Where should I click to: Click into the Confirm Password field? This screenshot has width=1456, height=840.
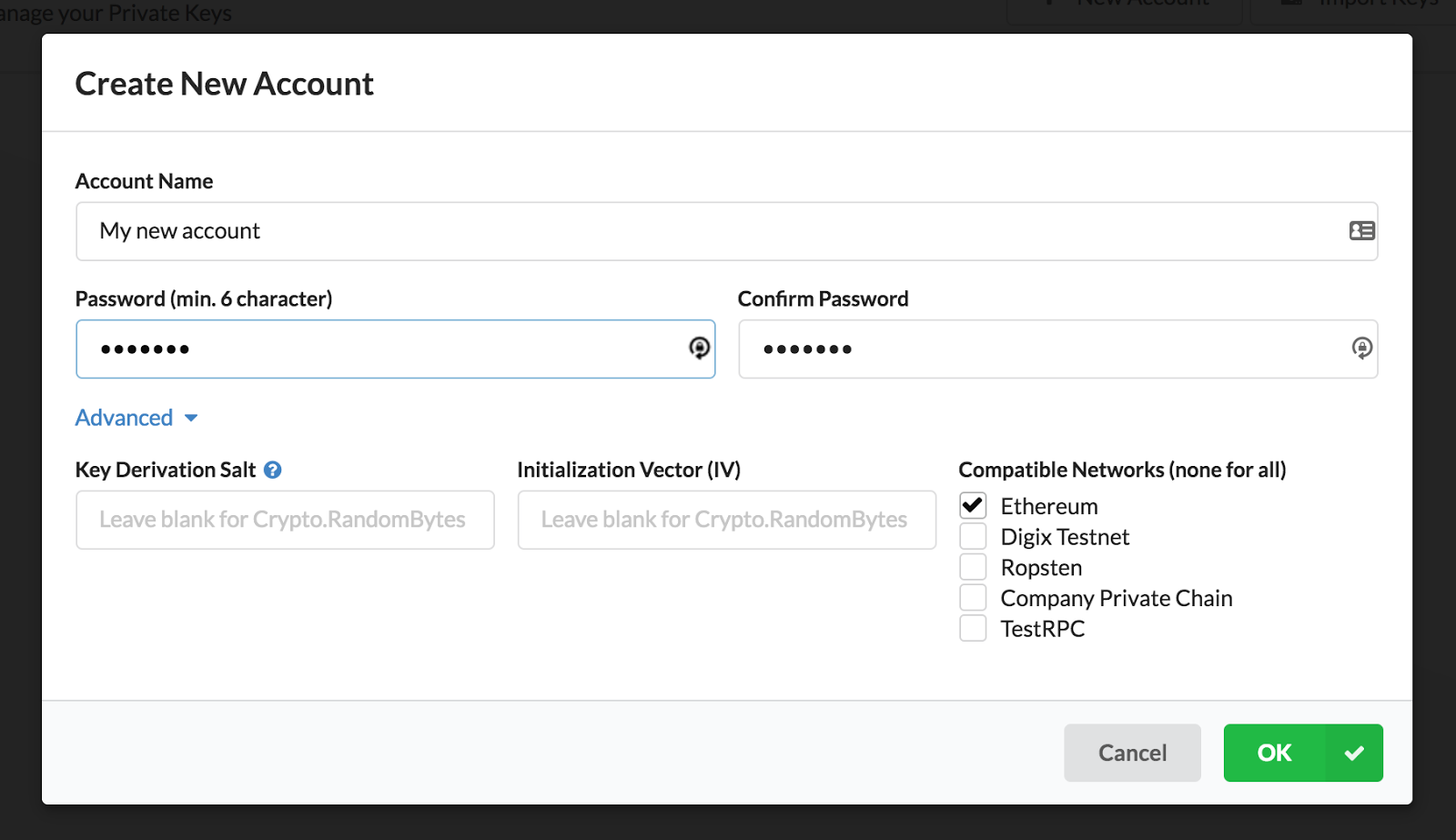tap(1046, 349)
